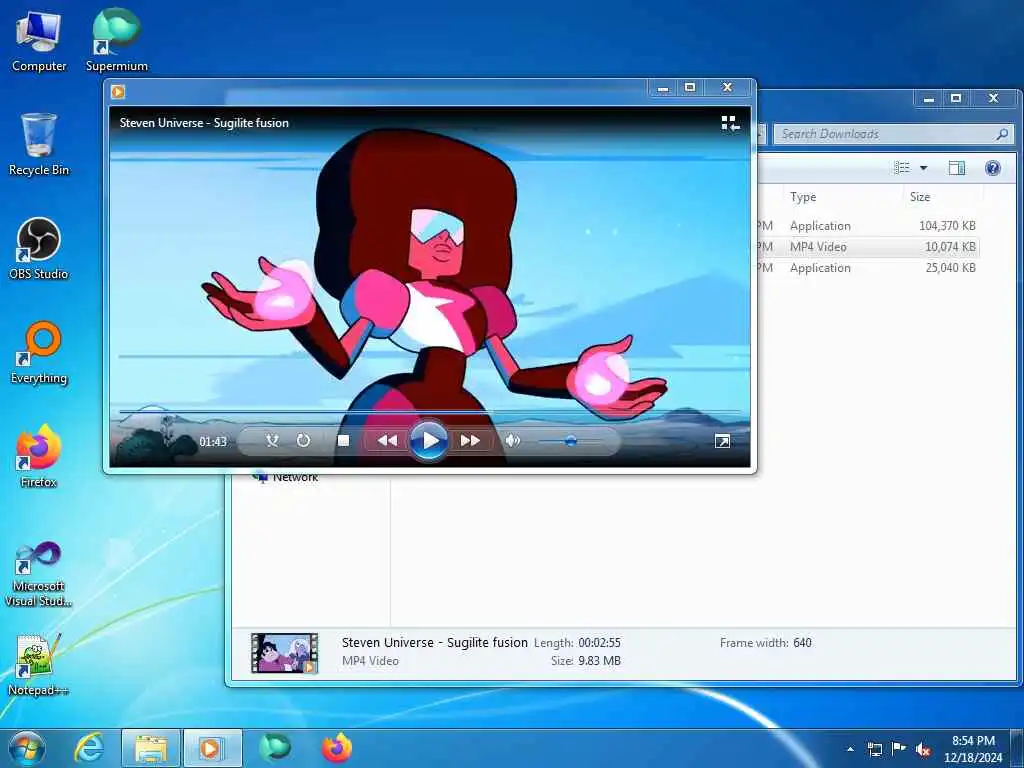Switch to Library view icon
The image size is (1024, 768).
pos(730,123)
